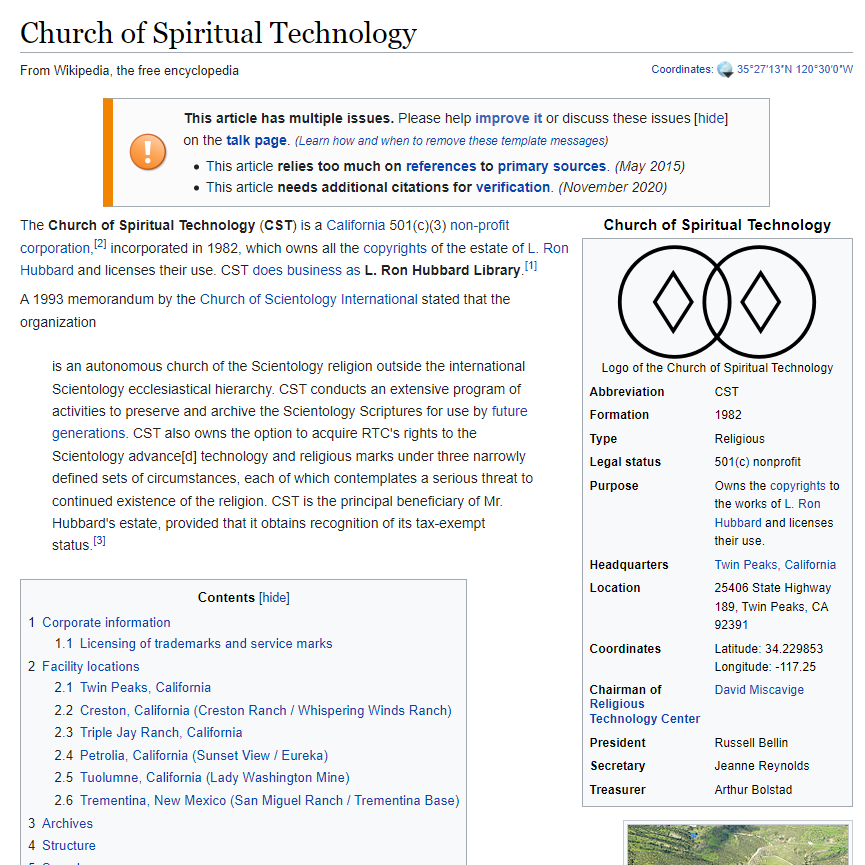Screen dimensions: 865x865
Task: Click the globe icon beside Coordinates
Action: coord(725,70)
